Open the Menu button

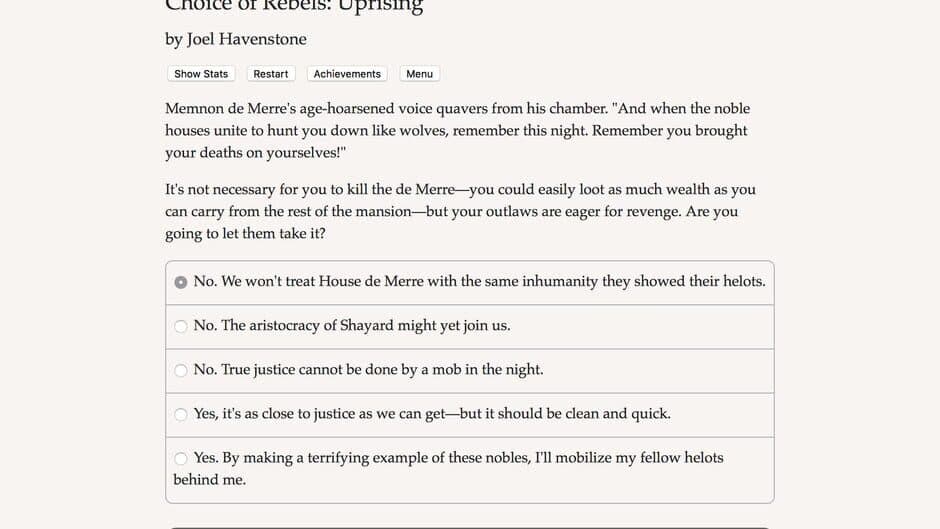point(419,74)
